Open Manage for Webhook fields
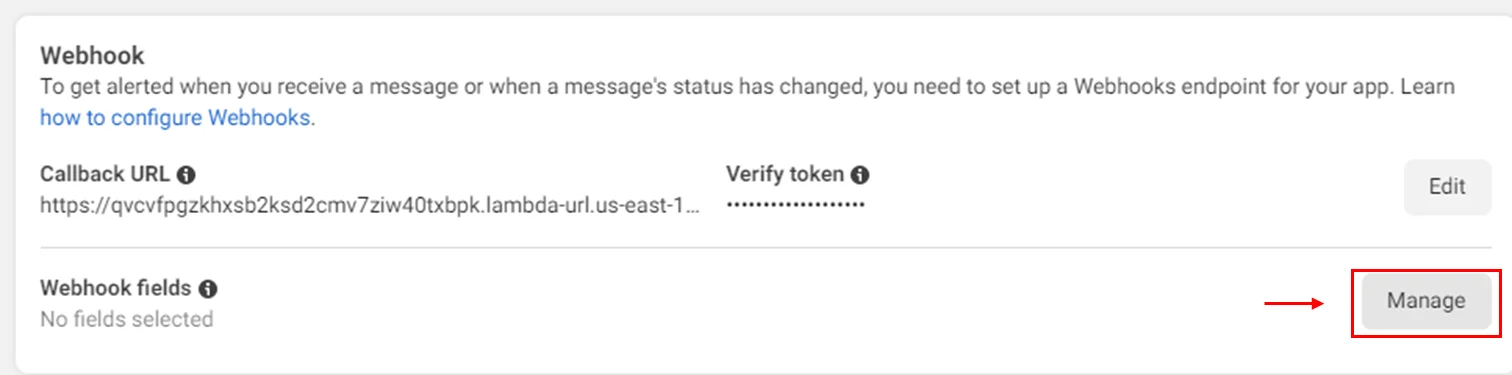1512x375 pixels. point(1426,301)
